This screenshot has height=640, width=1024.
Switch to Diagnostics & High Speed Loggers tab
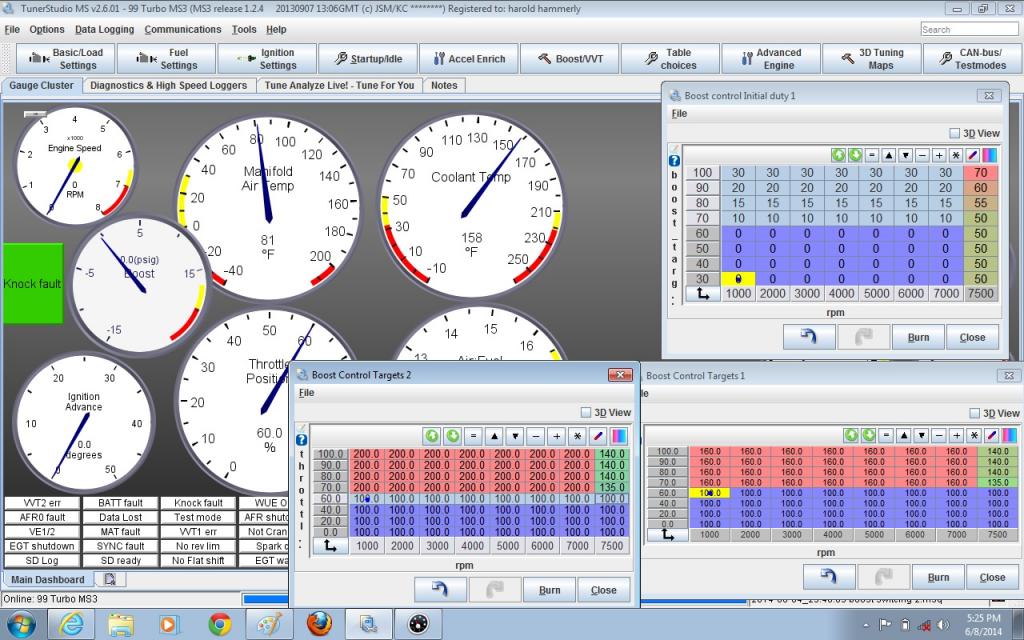(168, 85)
